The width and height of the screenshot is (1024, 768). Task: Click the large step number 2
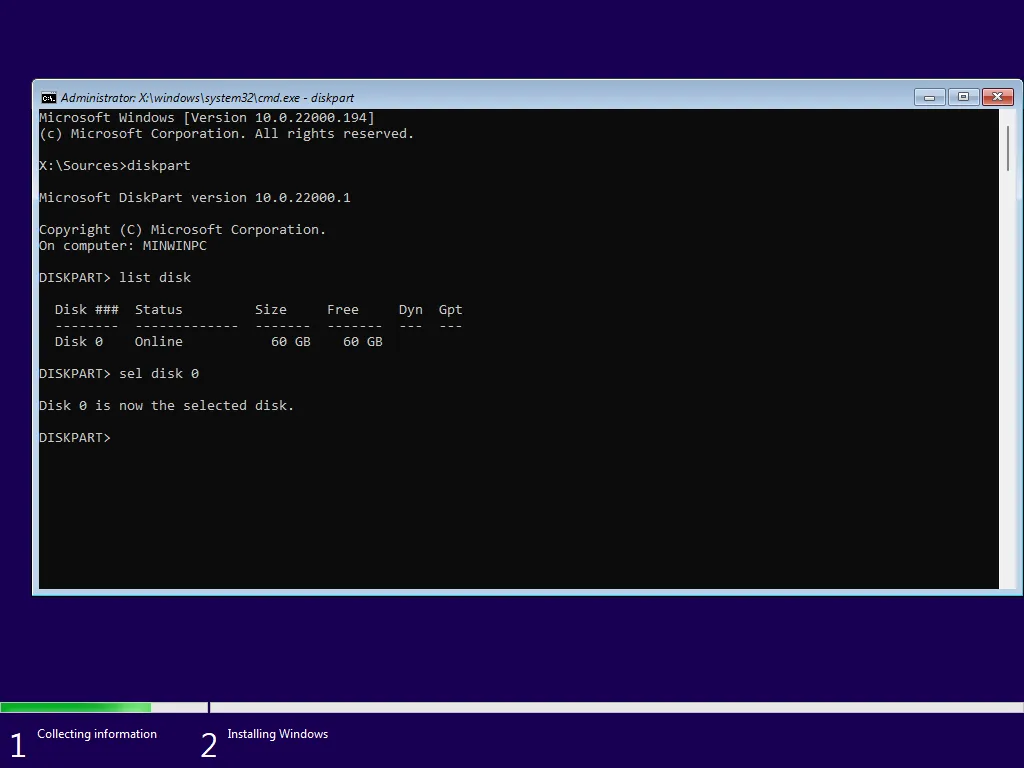click(208, 744)
